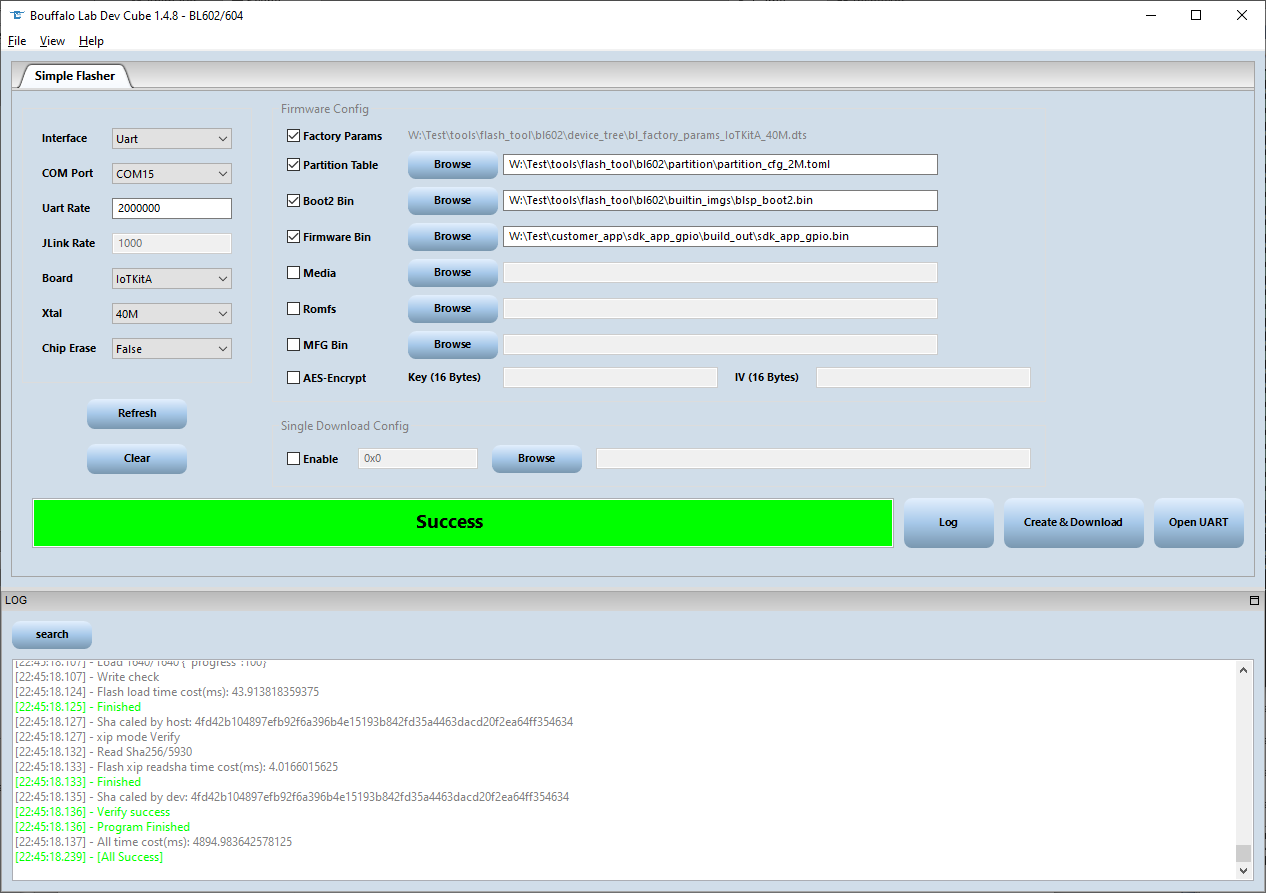Click the 'Program Finished' log line

click(x=103, y=828)
